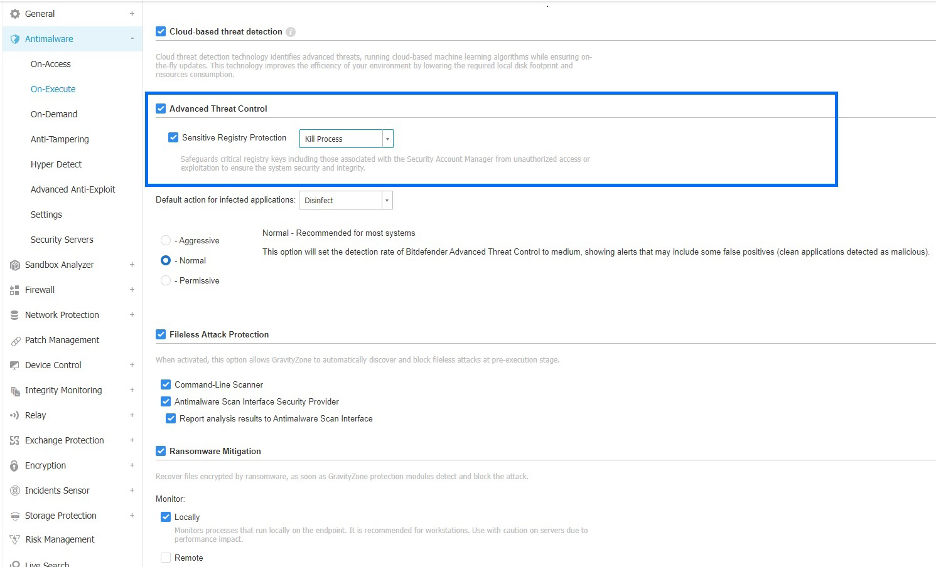Expand the Device Control section
The width and height of the screenshot is (936, 568).
click(x=132, y=365)
